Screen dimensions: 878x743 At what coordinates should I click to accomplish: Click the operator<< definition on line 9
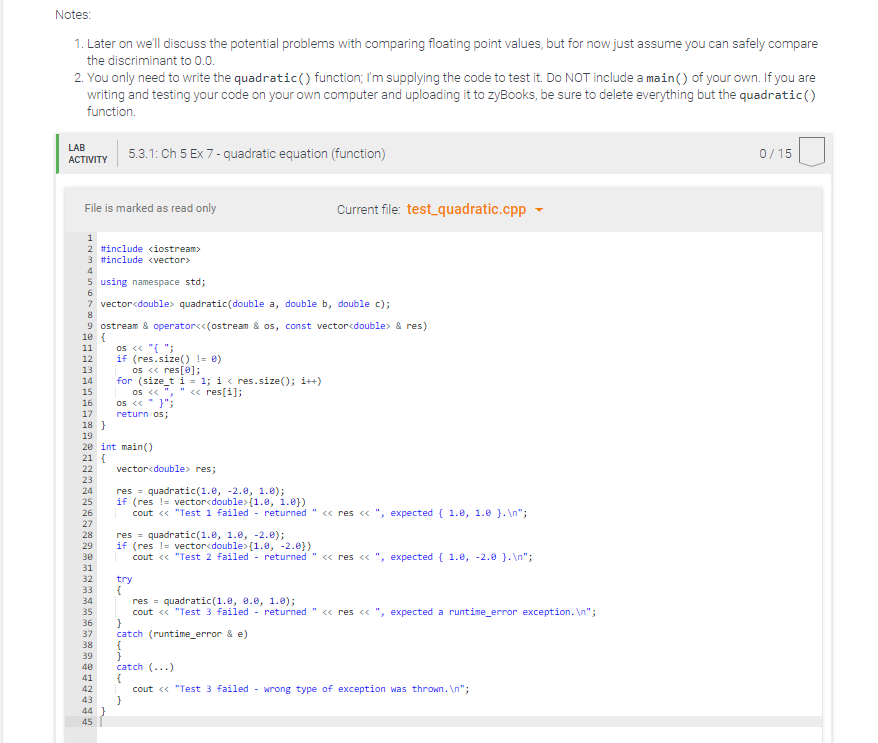(264, 326)
